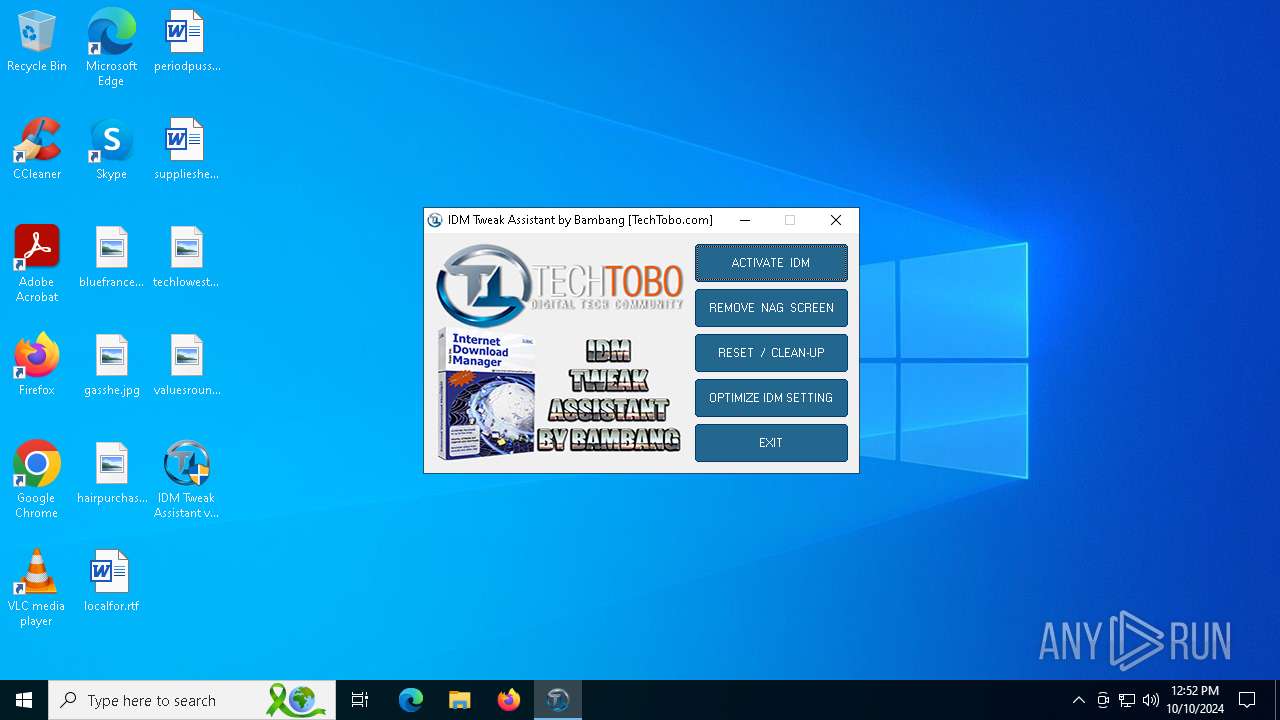Click the Meet Now tray icon
Viewport: 1280px width, 720px height.
click(x=1103, y=700)
